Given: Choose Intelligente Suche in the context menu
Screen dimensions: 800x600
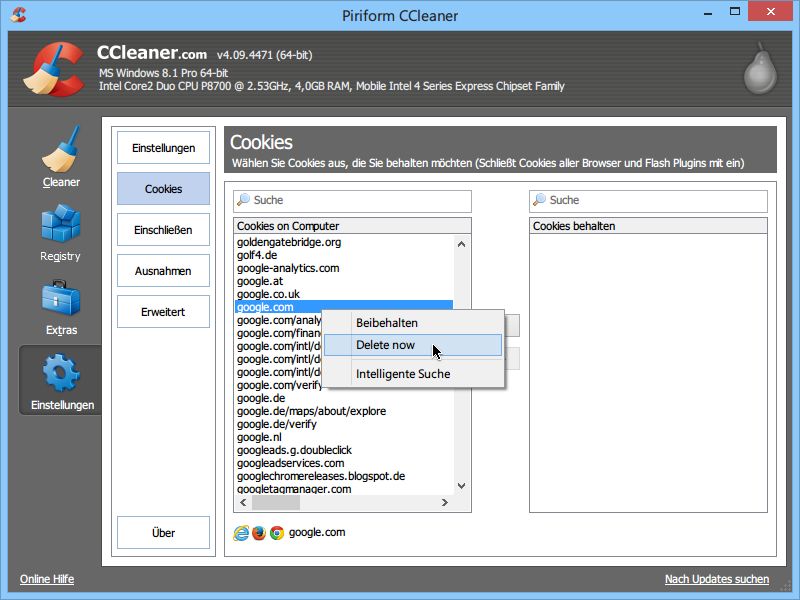Looking at the screenshot, I should click(x=413, y=374).
